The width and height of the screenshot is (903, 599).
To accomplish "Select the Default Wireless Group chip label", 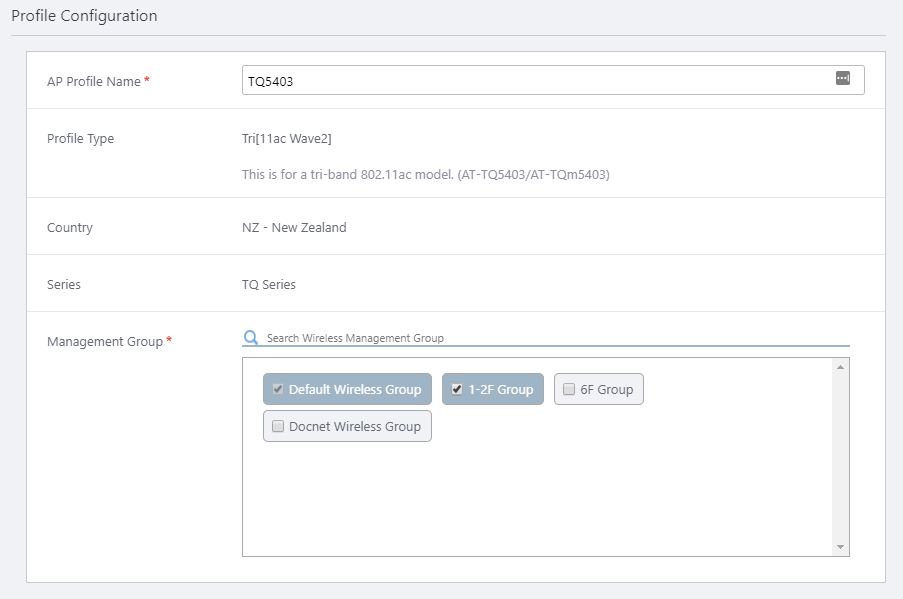I will [355, 389].
